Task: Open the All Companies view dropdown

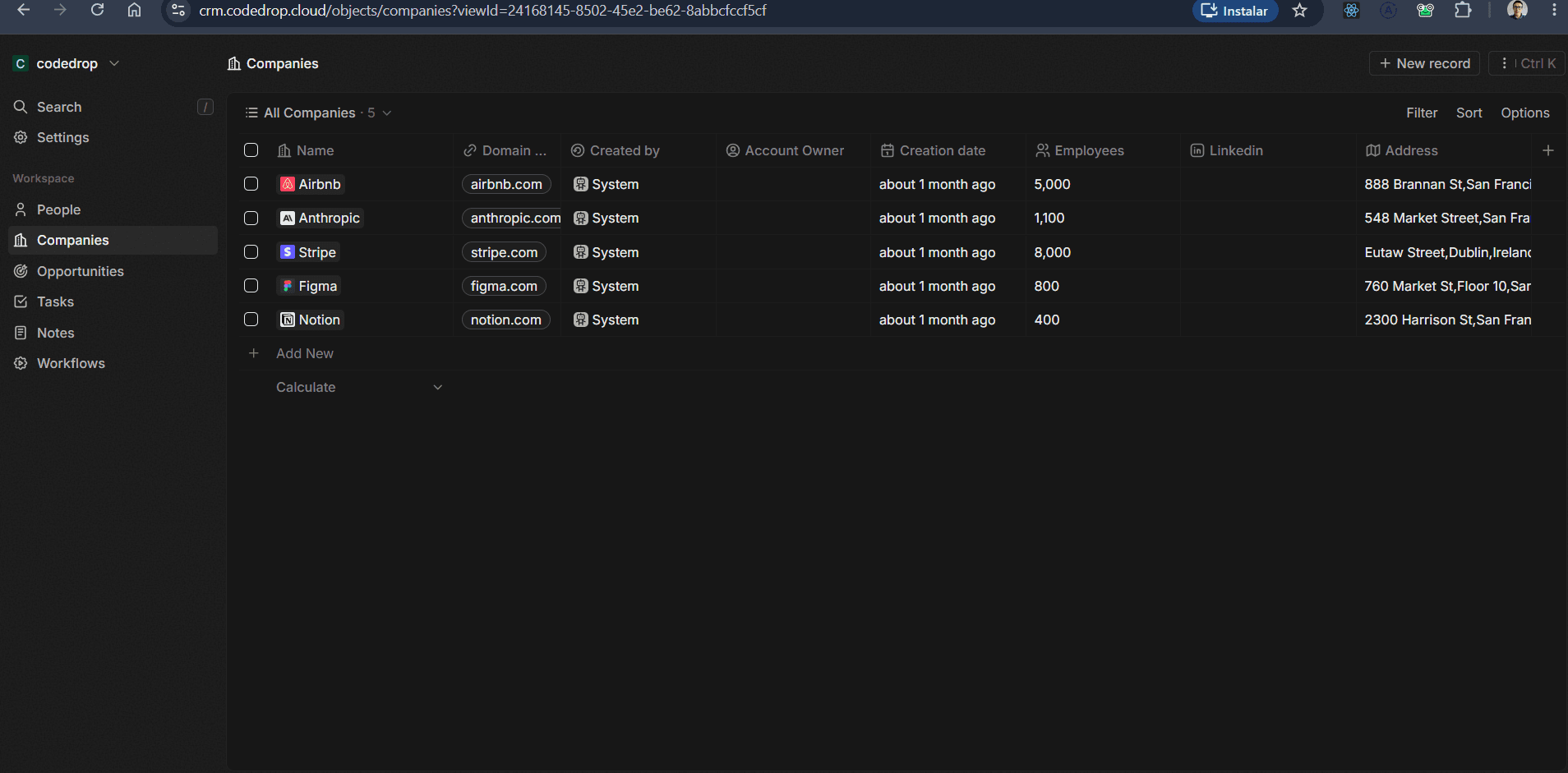Action: (x=318, y=113)
